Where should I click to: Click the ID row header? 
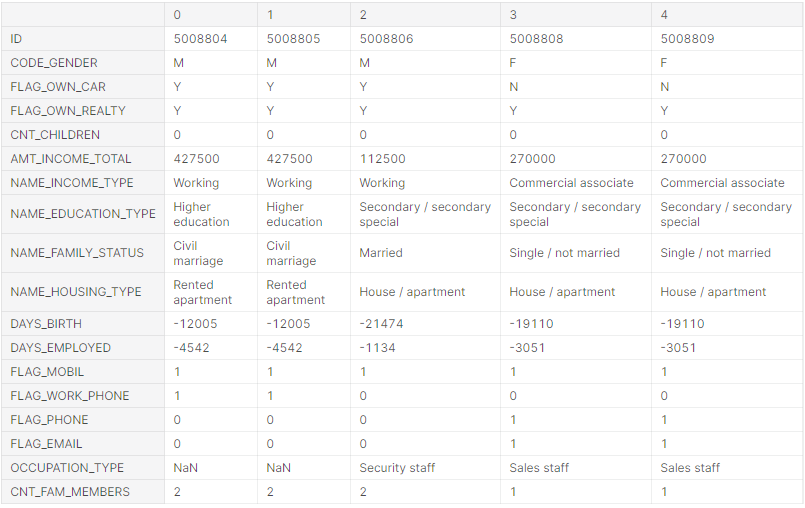point(16,39)
